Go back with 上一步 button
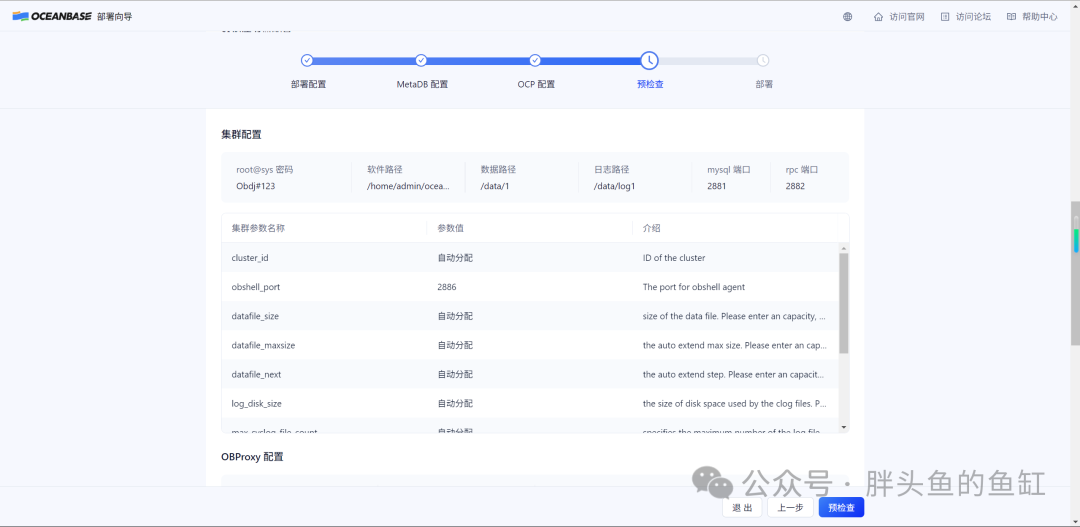The height and width of the screenshot is (527, 1080). (790, 508)
